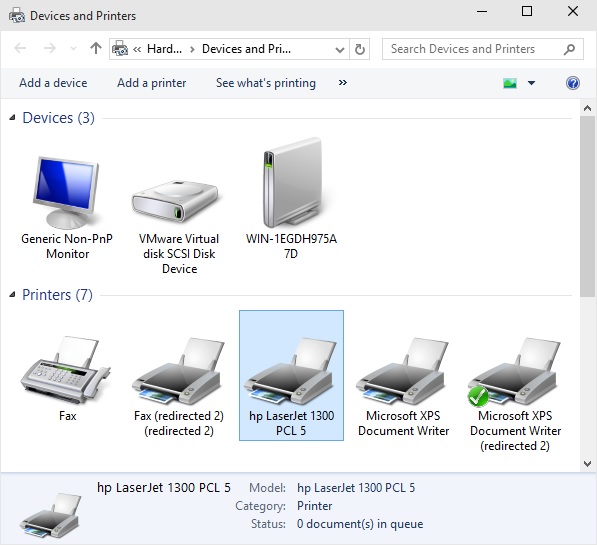Click the scrollbar up arrow
Image resolution: width=597 pixels, height=545 pixels.
[587, 108]
